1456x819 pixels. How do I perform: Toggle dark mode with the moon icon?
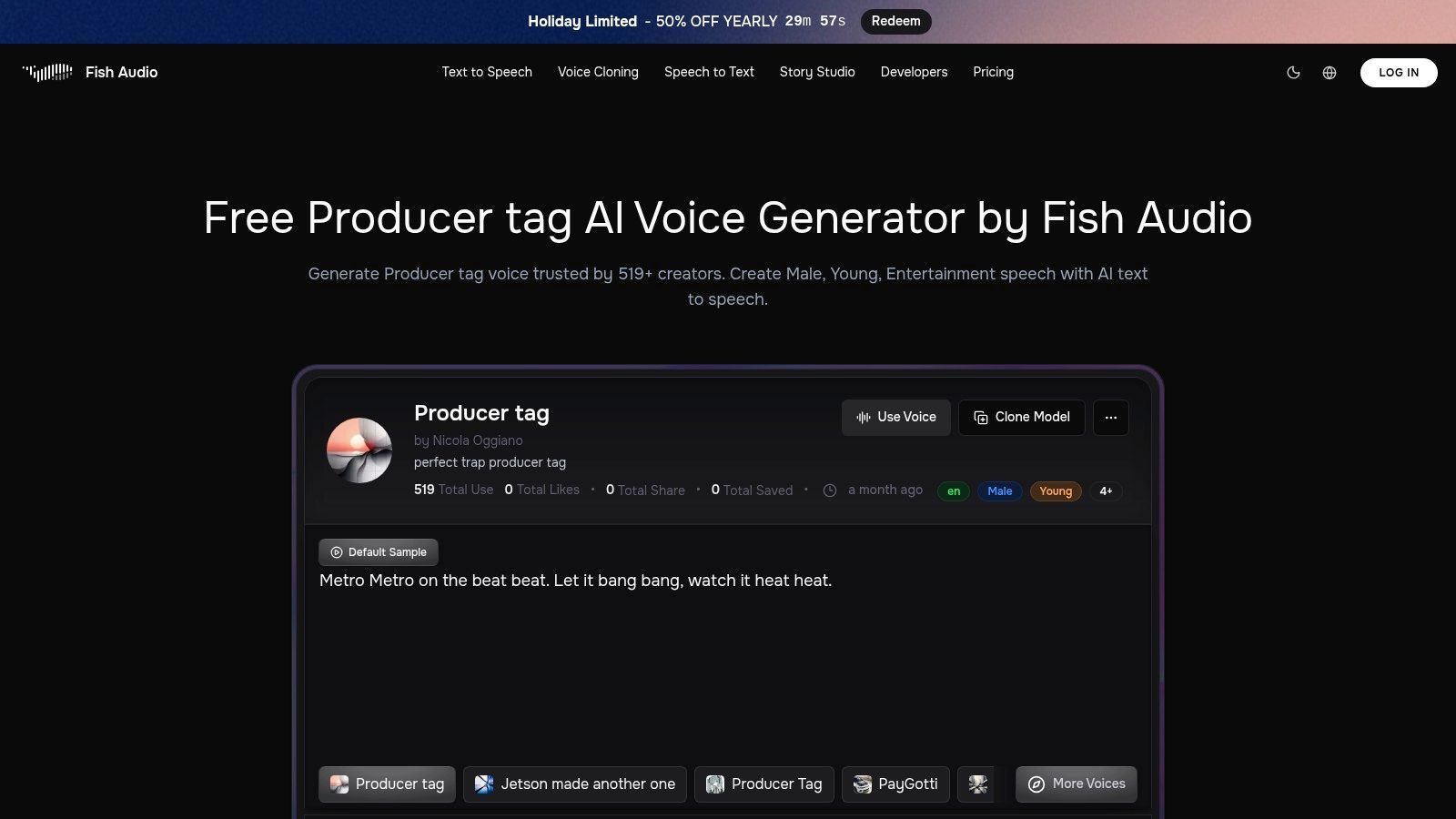[1293, 72]
